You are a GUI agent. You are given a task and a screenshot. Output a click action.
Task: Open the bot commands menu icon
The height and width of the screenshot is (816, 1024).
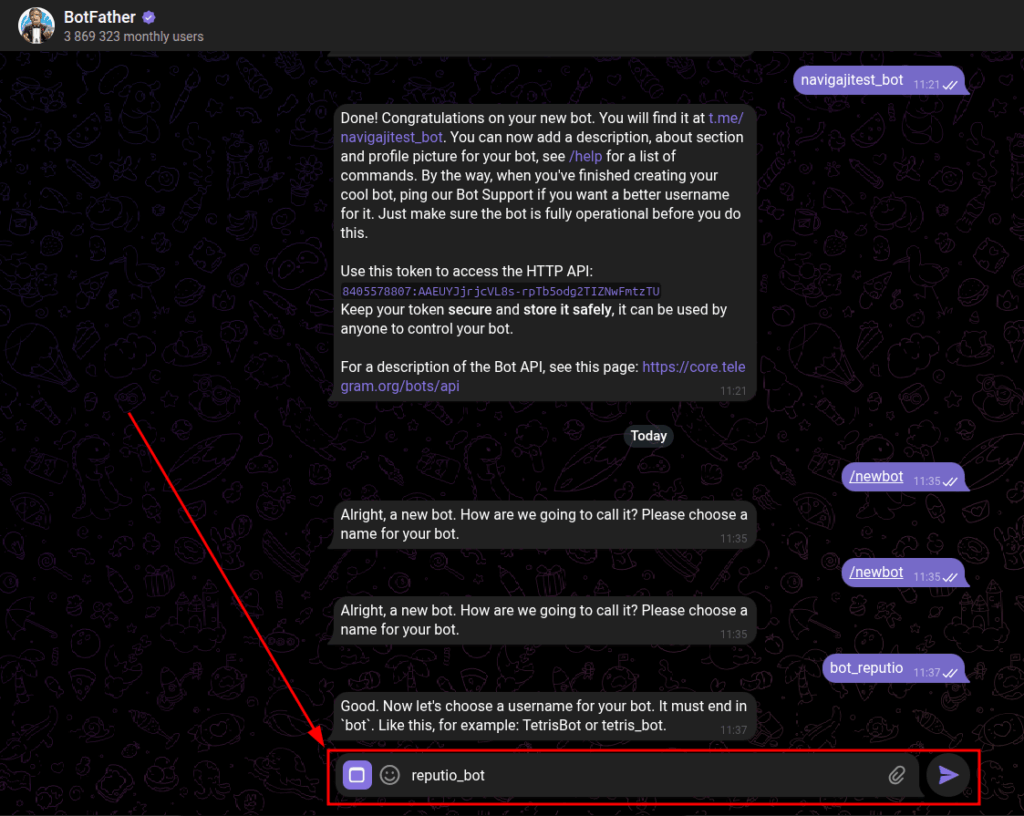pos(357,775)
